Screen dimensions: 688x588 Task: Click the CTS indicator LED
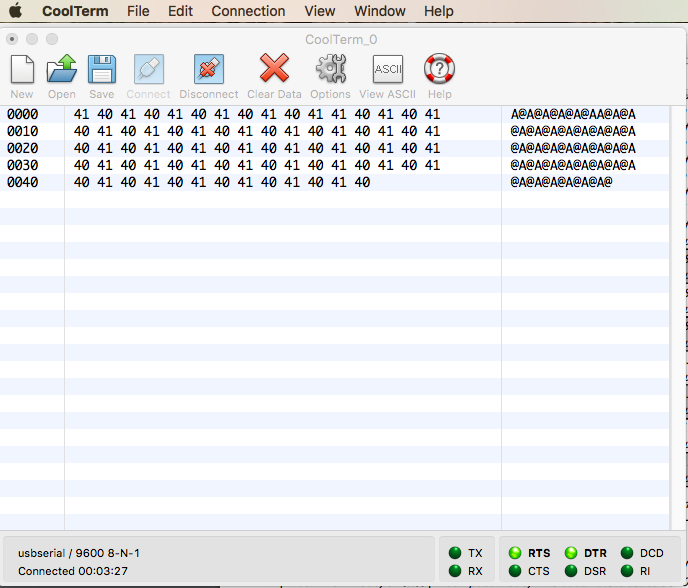coord(515,571)
